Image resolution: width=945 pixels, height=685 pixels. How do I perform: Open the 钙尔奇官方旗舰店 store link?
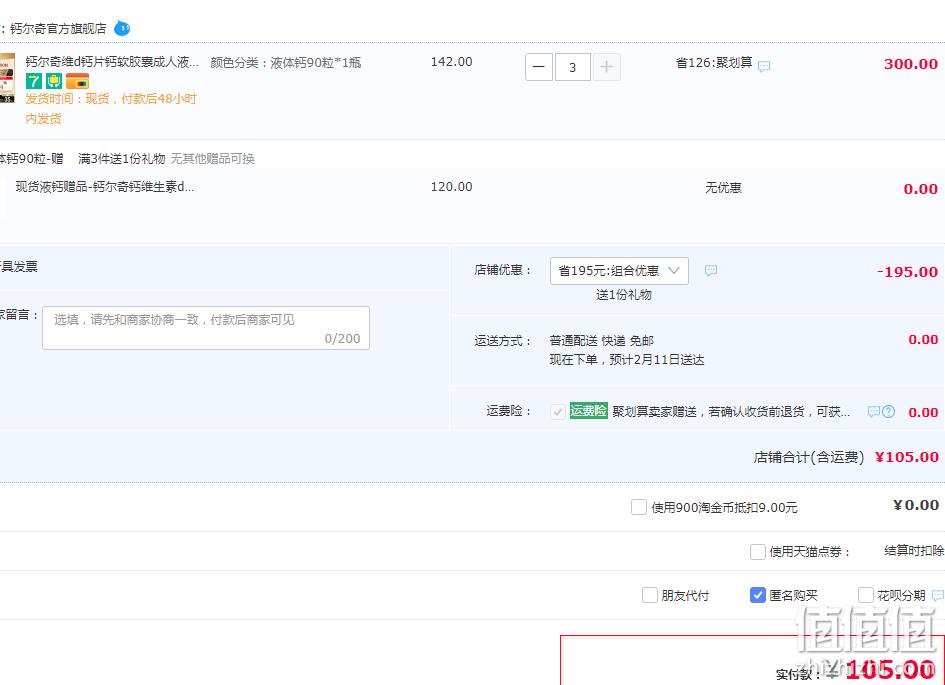[x=58, y=29]
